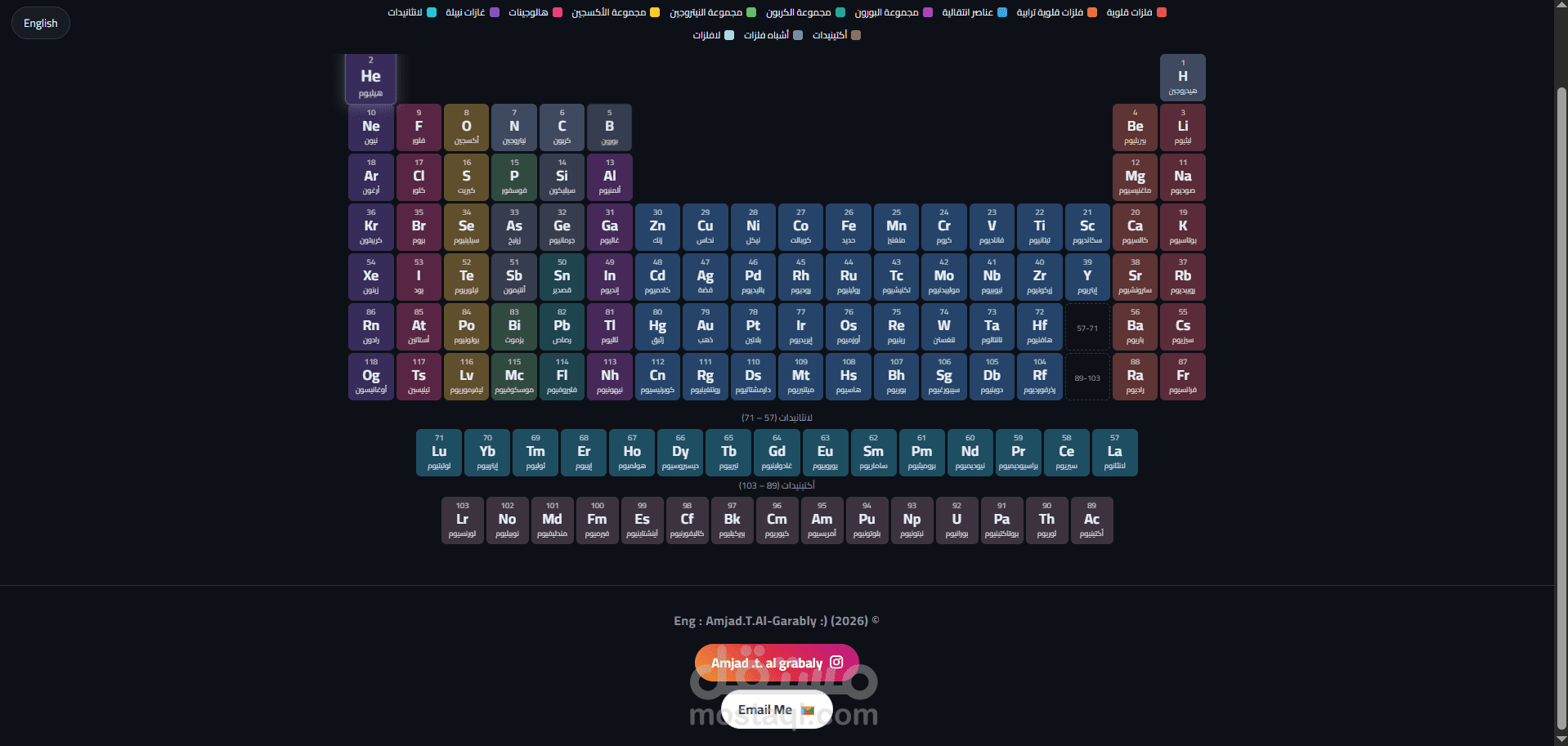Click the Email Me button
The image size is (1568, 746).
tap(777, 709)
